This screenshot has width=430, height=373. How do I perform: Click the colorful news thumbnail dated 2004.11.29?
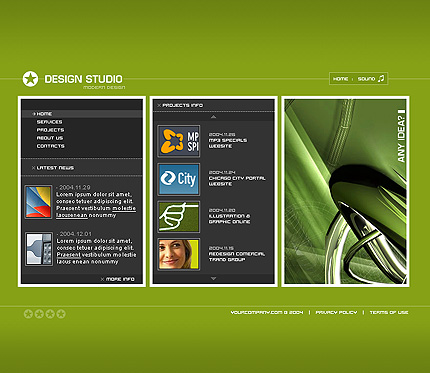(x=39, y=202)
